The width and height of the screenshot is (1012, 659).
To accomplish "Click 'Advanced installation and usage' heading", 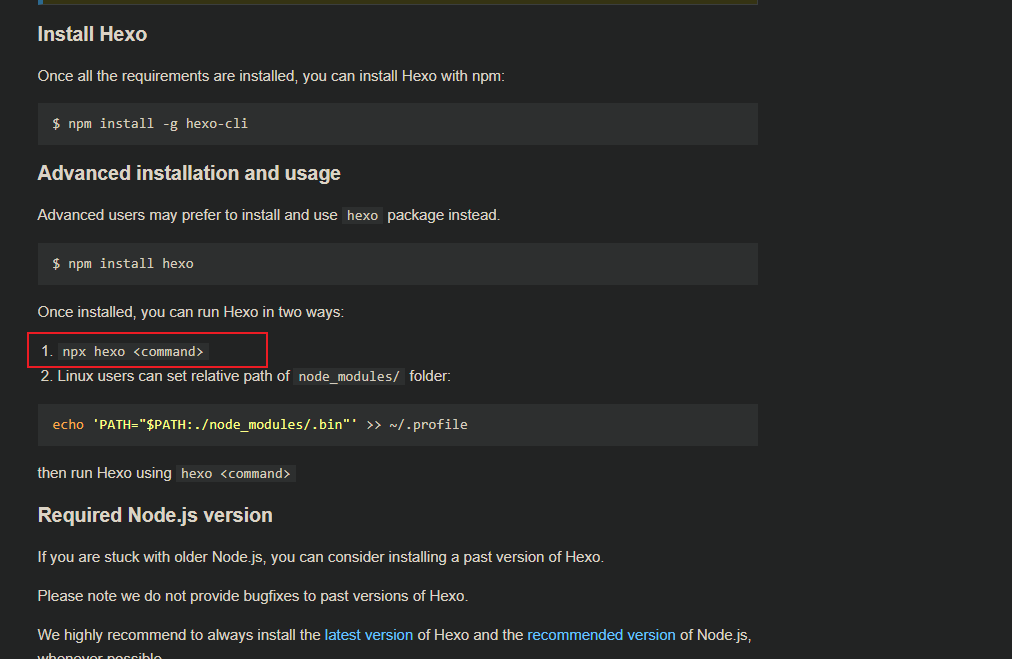I will pos(189,173).
